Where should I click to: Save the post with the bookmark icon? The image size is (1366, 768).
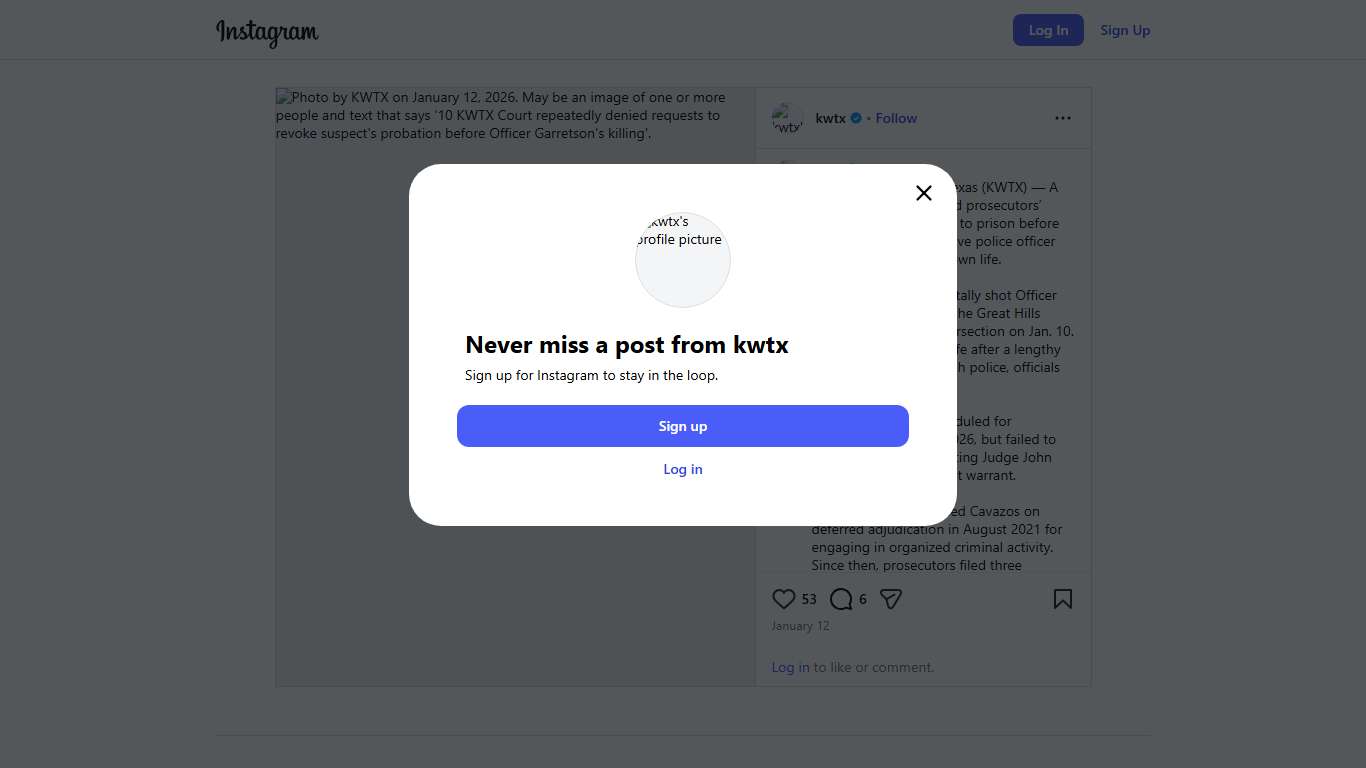tap(1063, 599)
